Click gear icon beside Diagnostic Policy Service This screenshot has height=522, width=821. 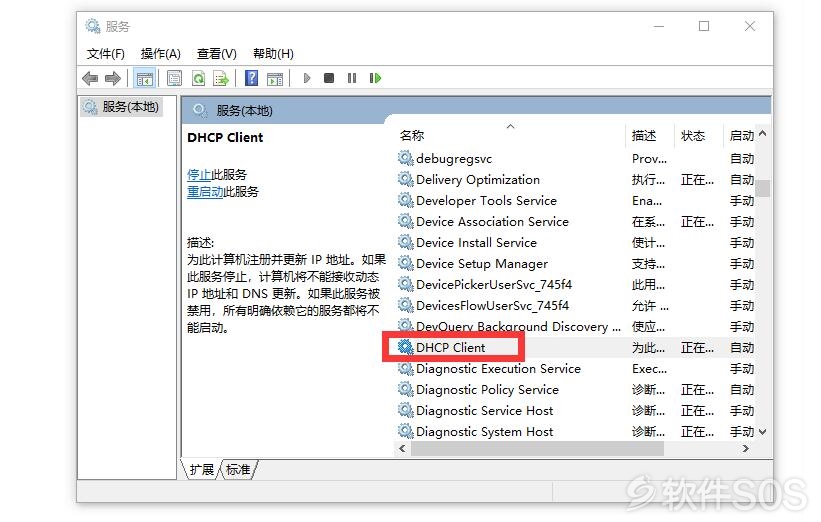(405, 389)
